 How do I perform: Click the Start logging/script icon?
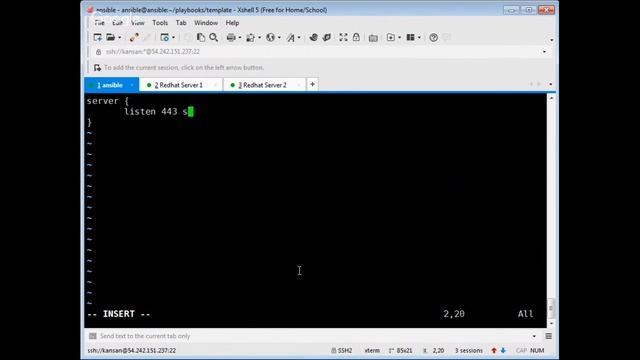click(x=391, y=38)
